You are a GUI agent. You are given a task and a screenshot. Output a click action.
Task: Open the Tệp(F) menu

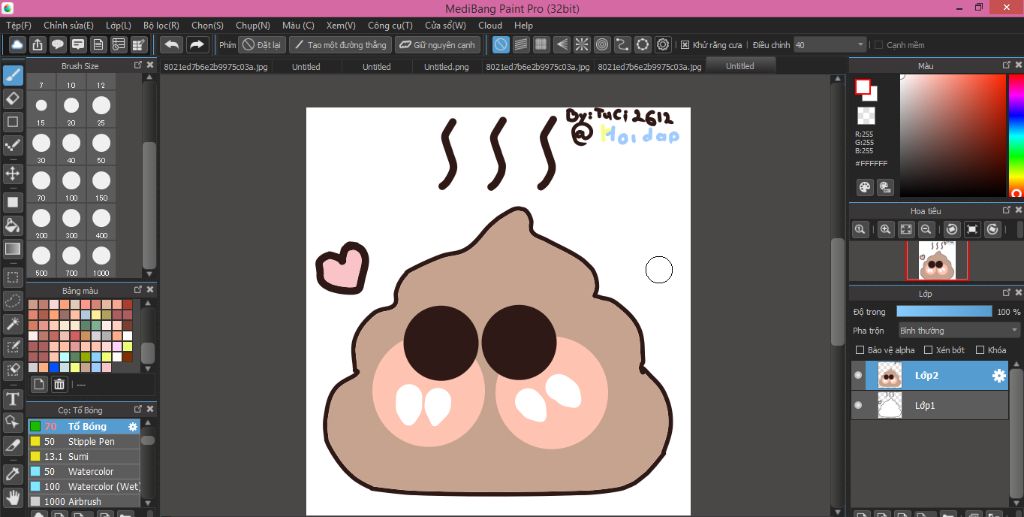pos(19,25)
